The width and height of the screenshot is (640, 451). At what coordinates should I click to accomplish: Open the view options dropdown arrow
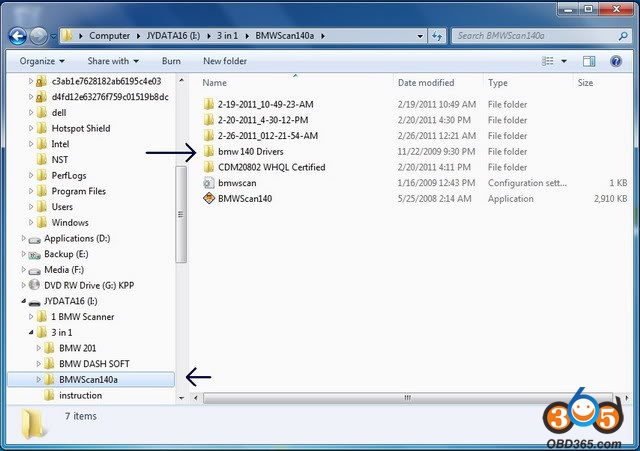pos(564,61)
